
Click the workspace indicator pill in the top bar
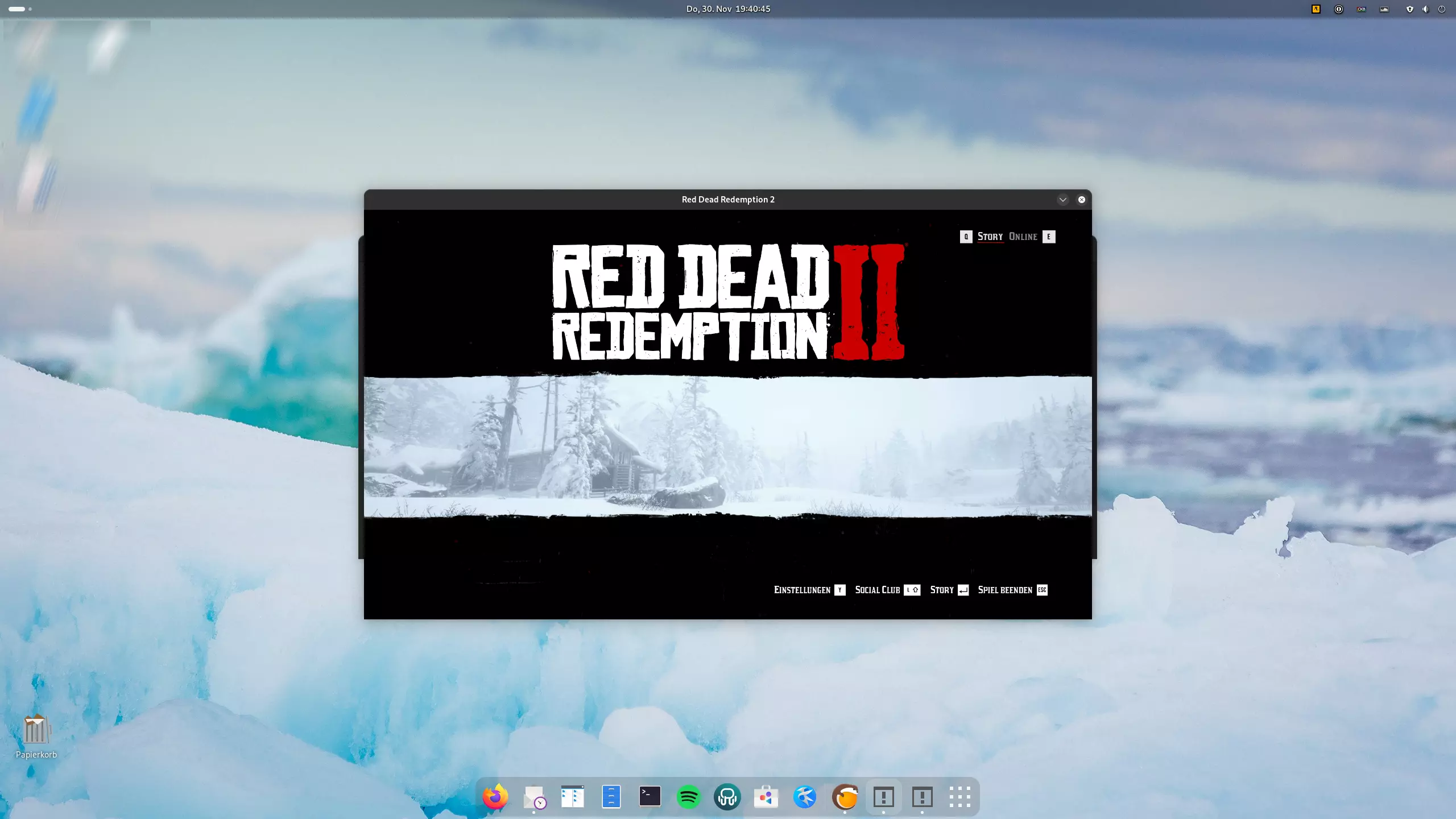click(x=16, y=9)
